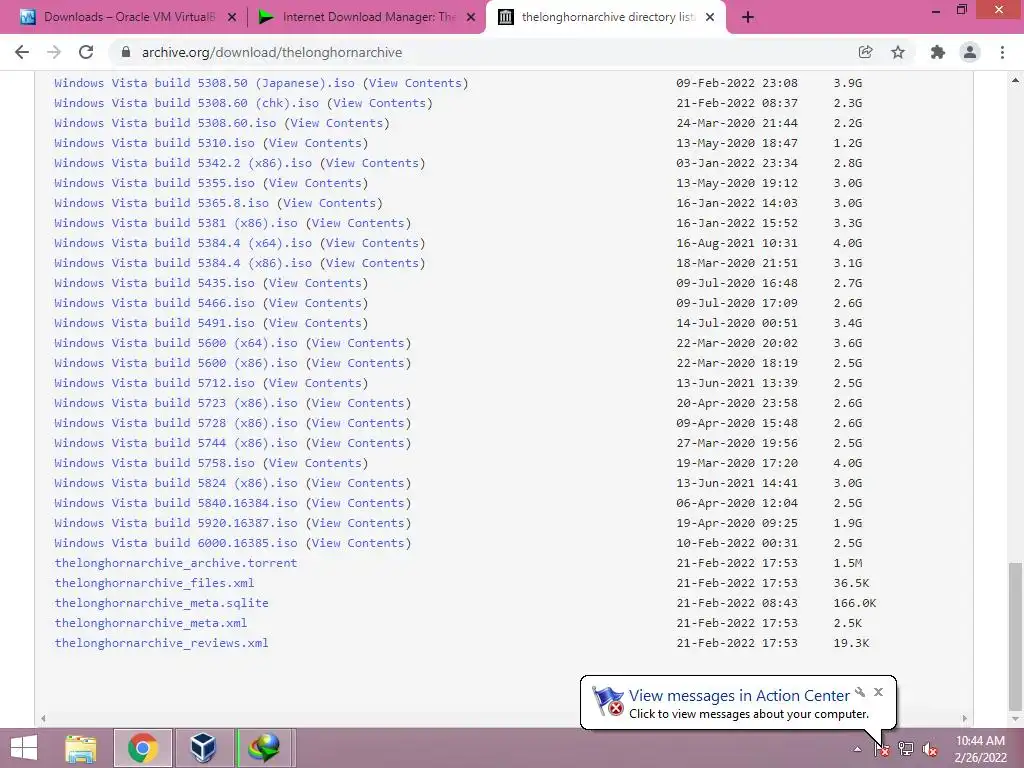
Task: View Contents of build 5381 (x86).iso
Action: tap(358, 223)
